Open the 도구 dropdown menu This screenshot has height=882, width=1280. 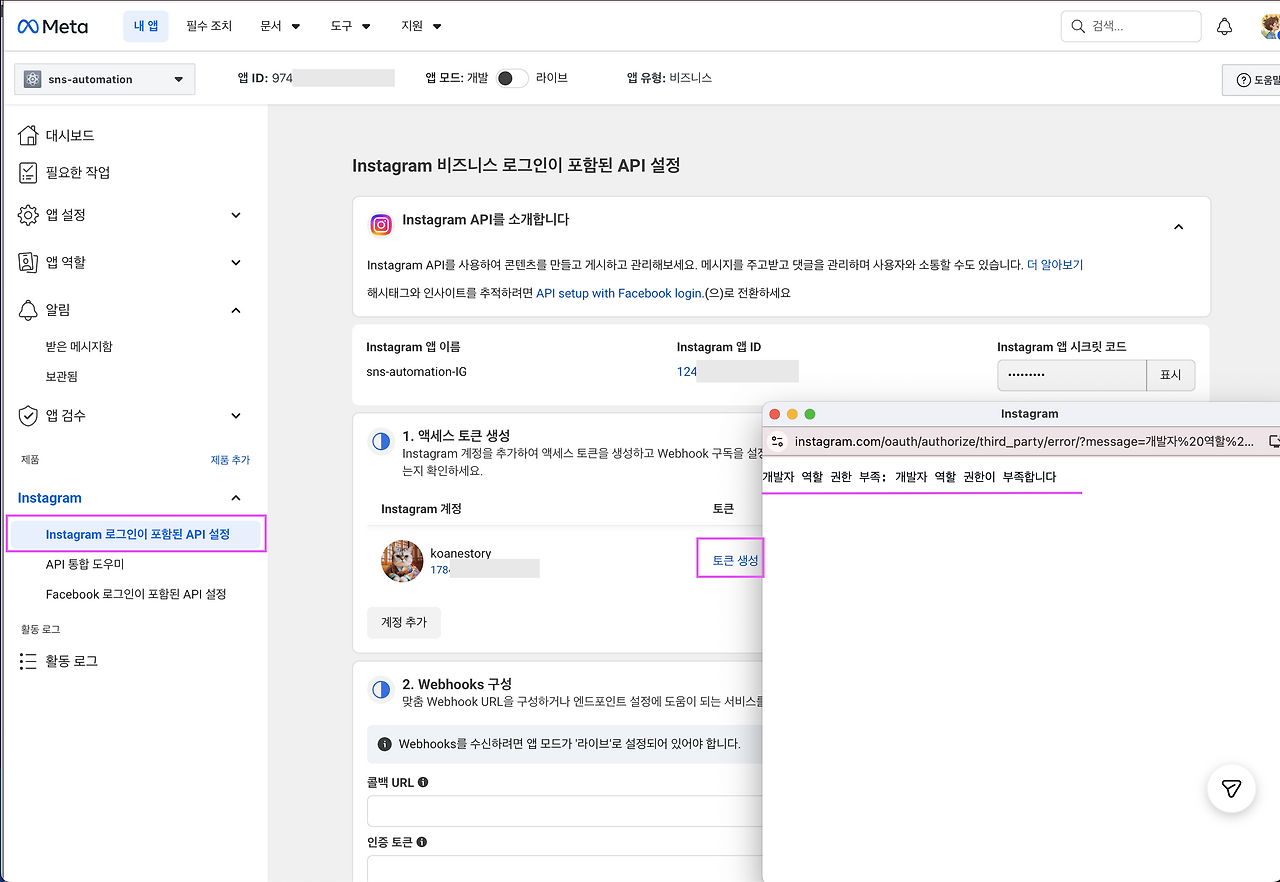click(351, 26)
